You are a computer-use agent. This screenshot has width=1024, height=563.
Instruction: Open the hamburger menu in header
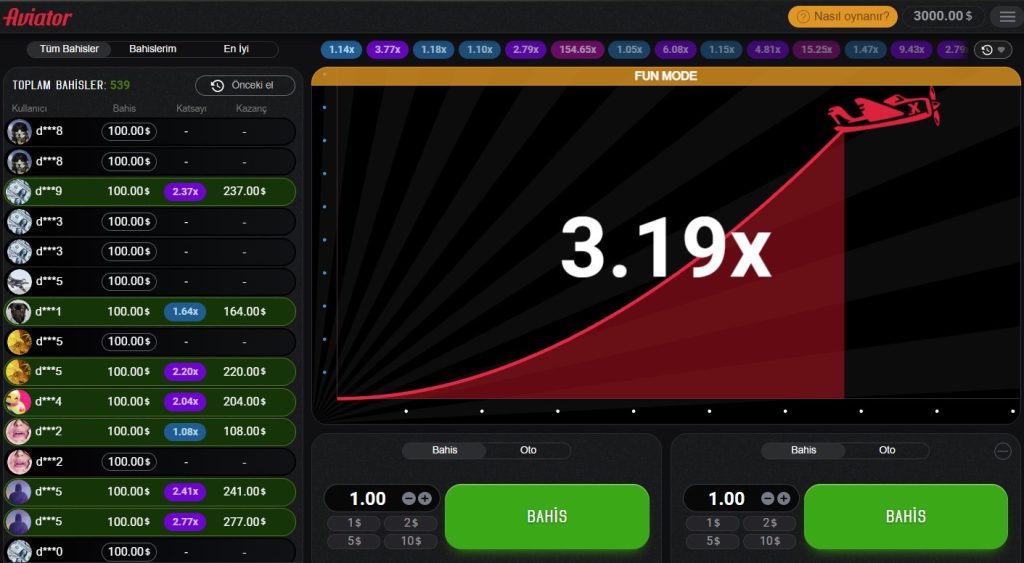coord(1005,16)
